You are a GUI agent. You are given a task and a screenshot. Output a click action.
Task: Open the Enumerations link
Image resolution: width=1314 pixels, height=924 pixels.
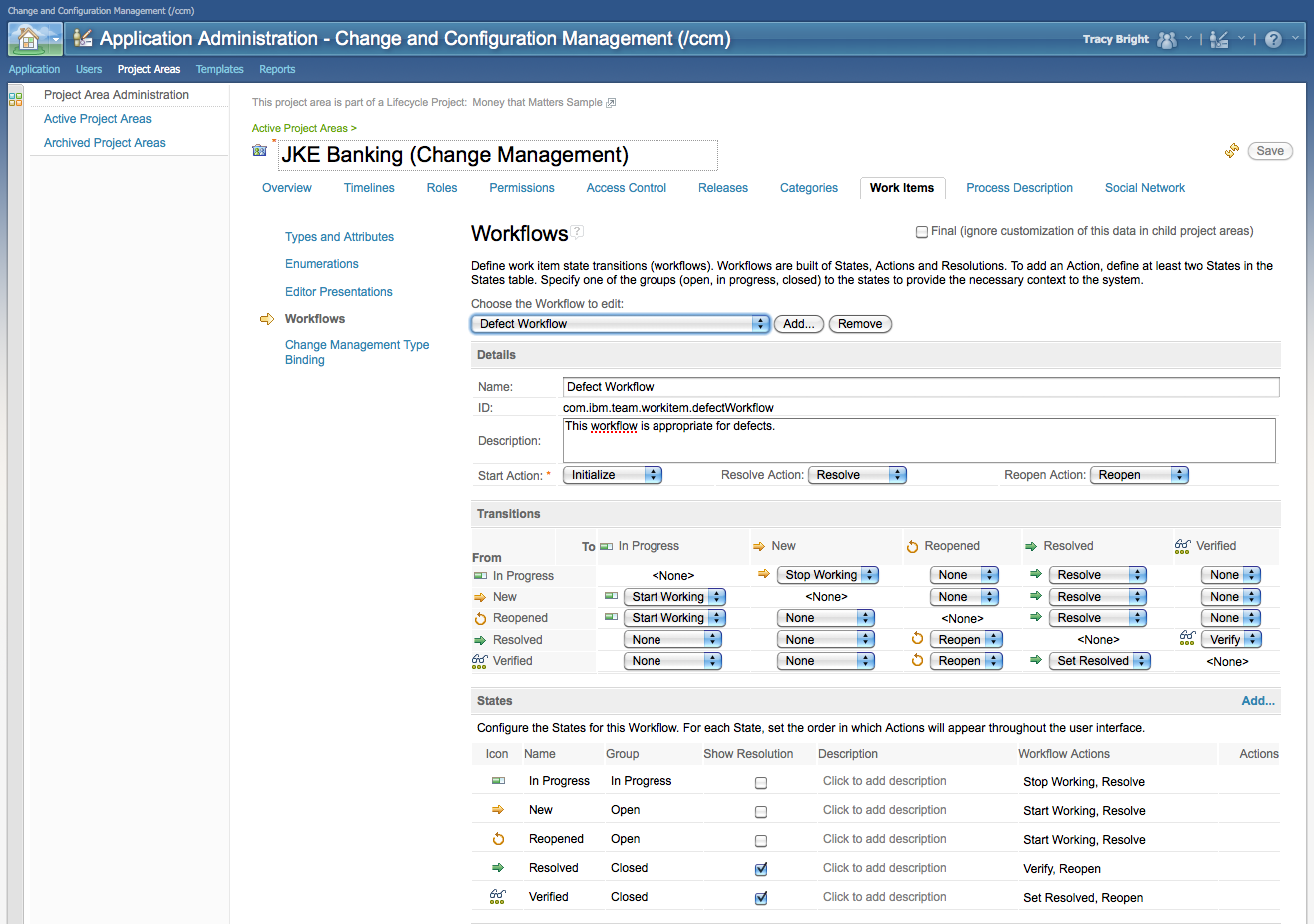322,264
